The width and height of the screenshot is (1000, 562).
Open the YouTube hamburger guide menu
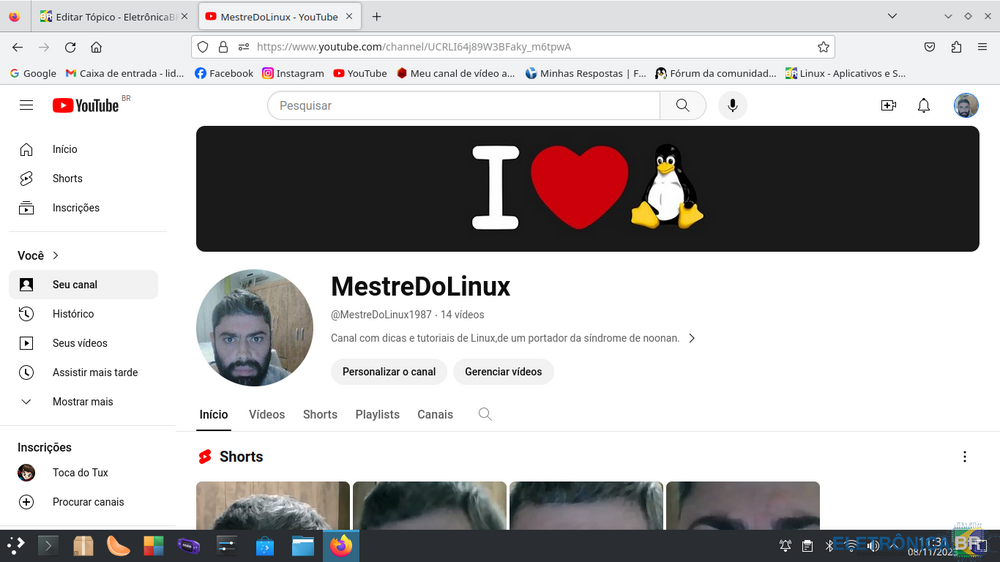pos(27,105)
